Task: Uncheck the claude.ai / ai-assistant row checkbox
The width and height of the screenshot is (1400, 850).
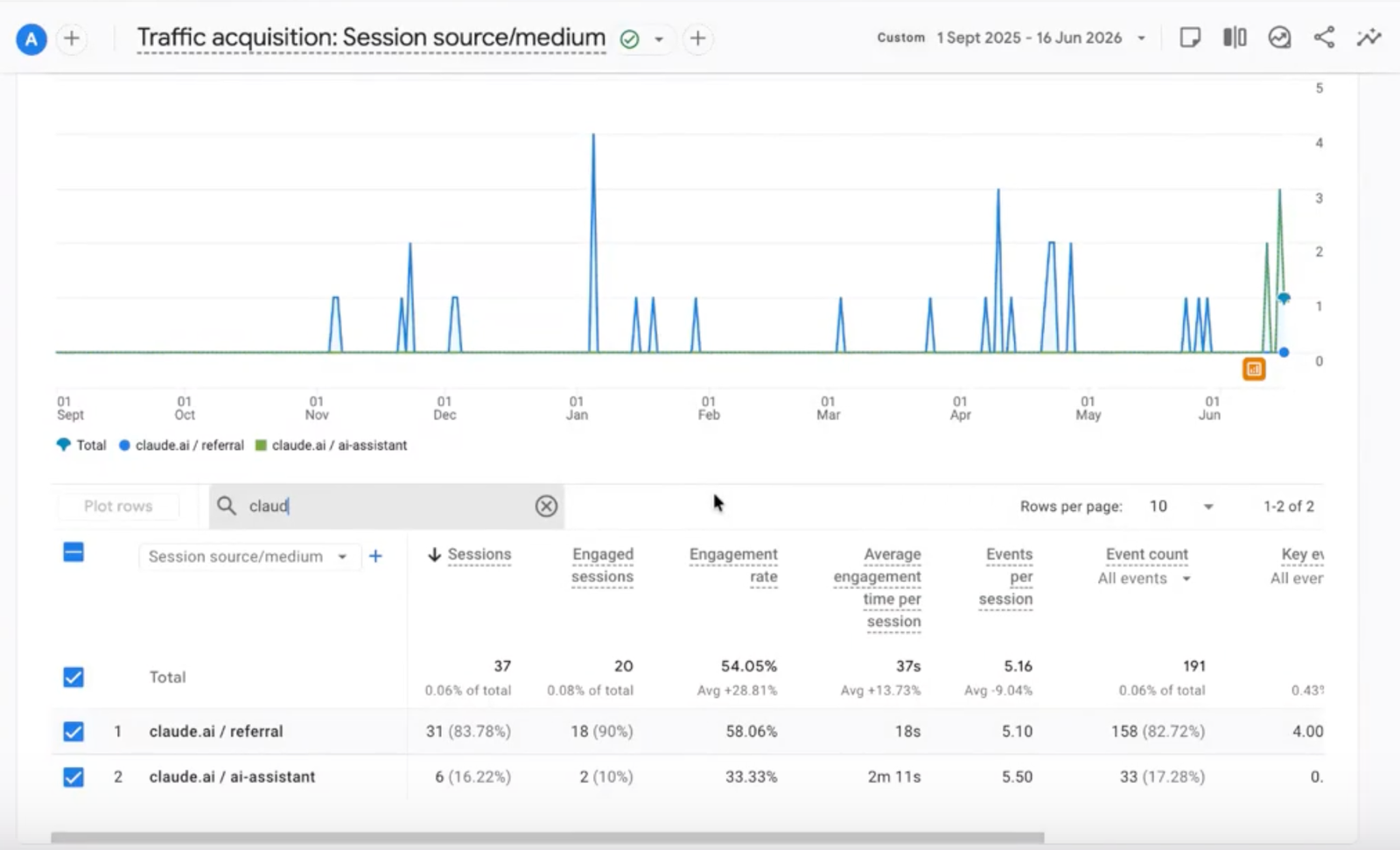Action: pyautogui.click(x=73, y=777)
